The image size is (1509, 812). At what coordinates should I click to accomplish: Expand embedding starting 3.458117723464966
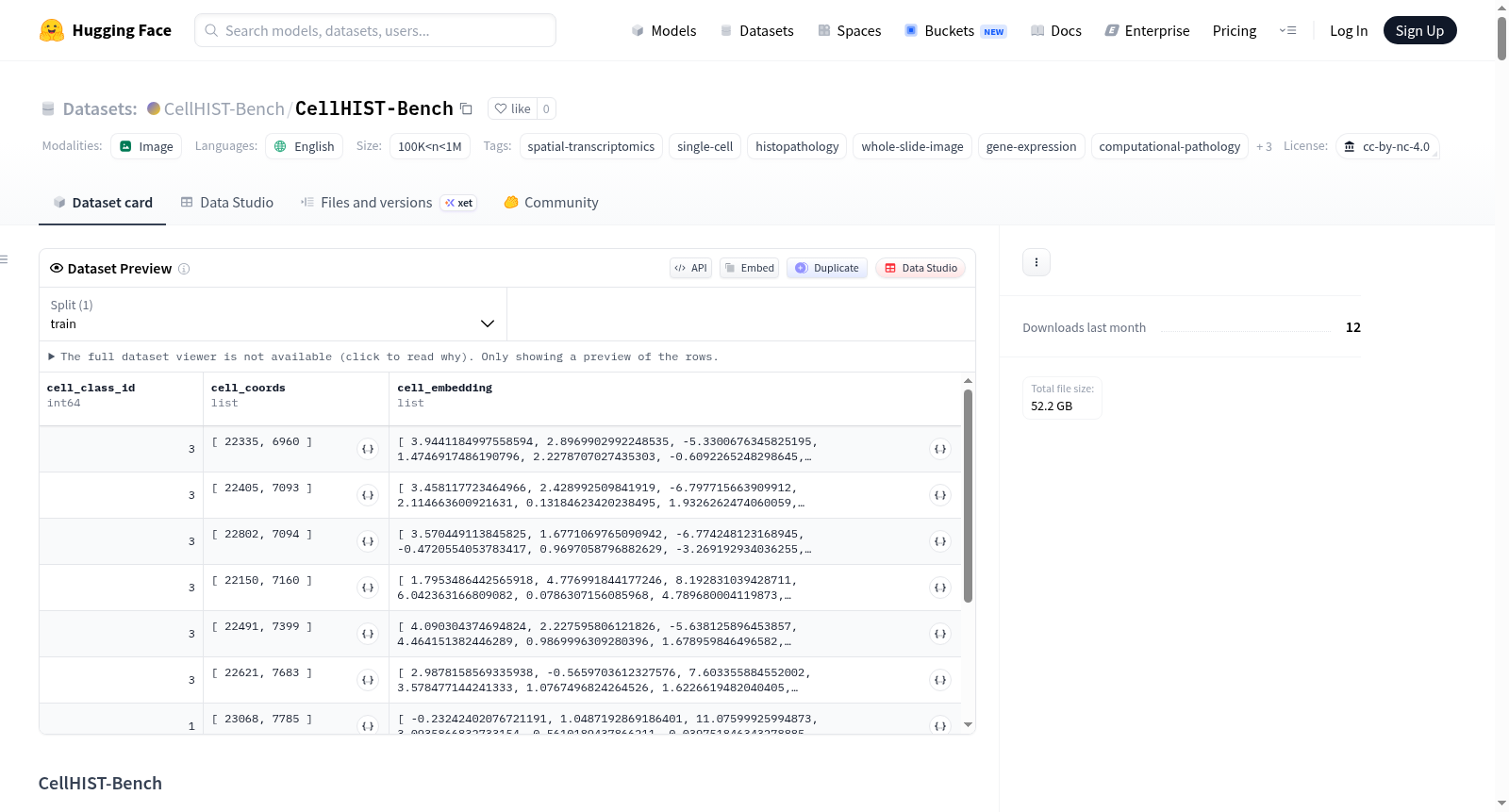[x=940, y=495]
